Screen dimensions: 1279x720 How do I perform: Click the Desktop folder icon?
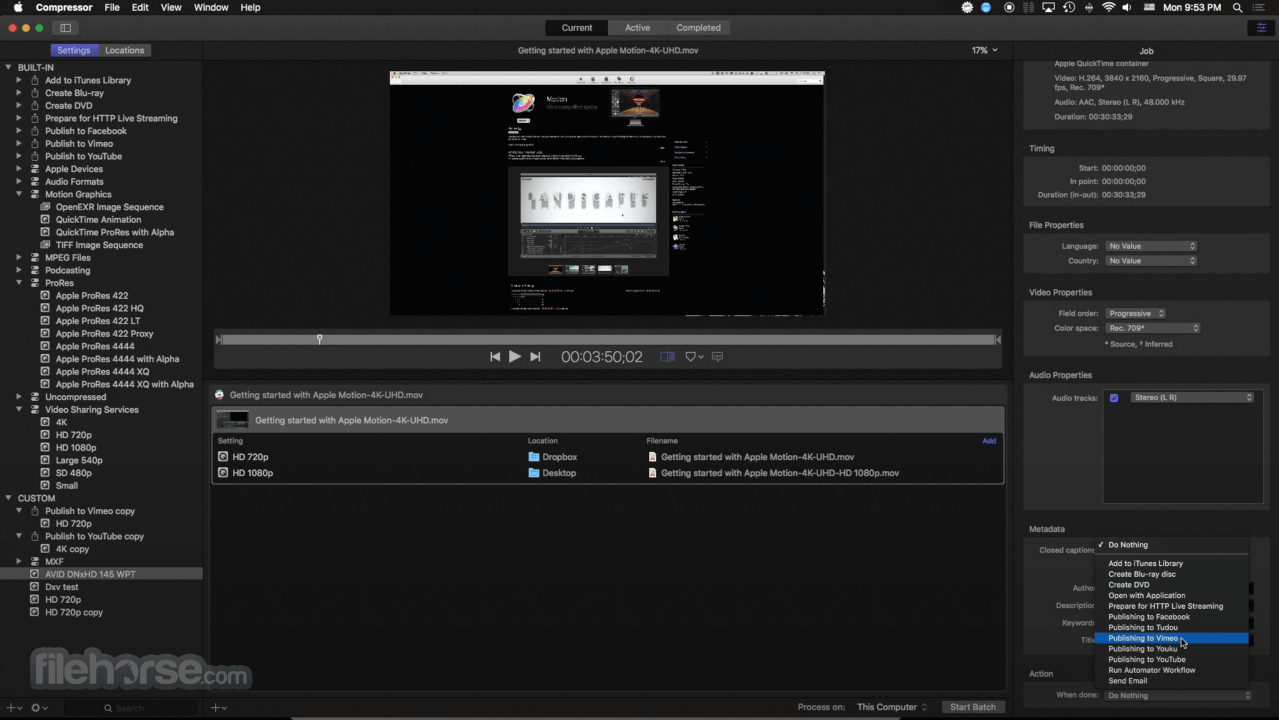tap(534, 473)
